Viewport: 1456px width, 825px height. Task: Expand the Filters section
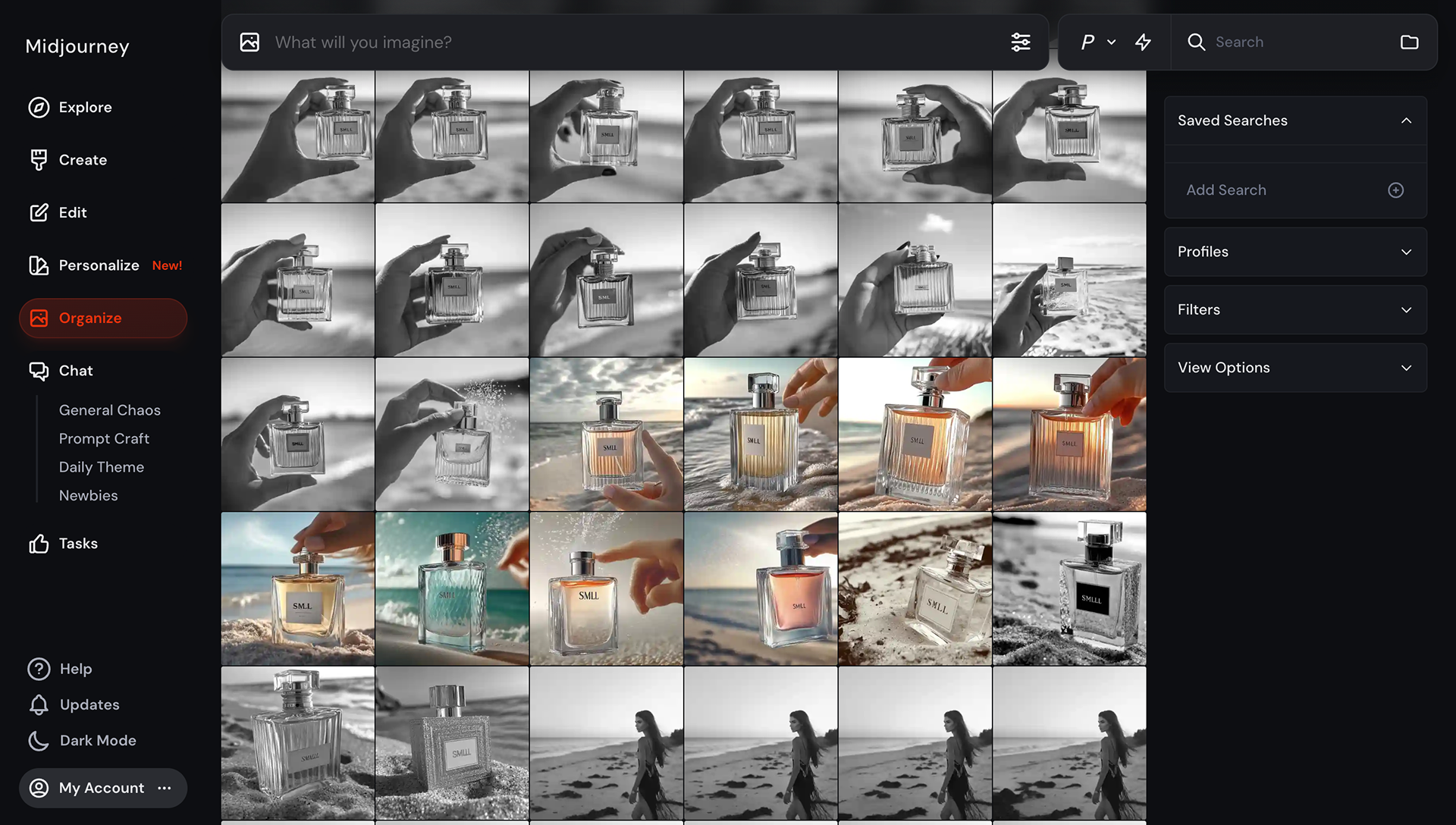click(x=1295, y=310)
